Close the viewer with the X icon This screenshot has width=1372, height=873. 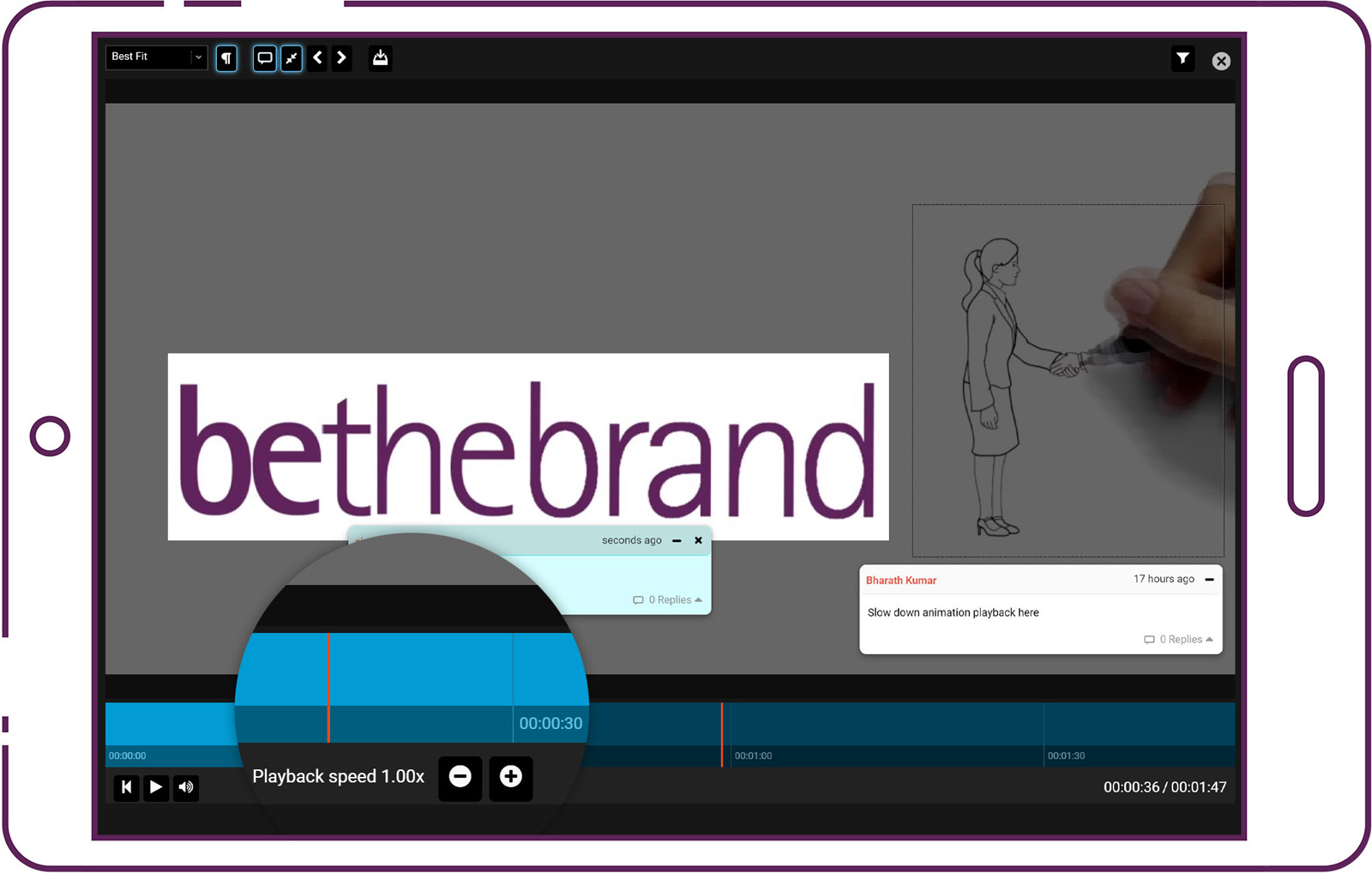(1221, 61)
